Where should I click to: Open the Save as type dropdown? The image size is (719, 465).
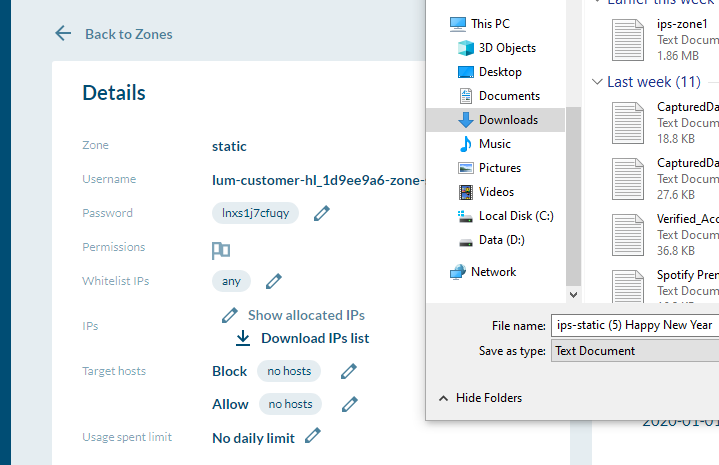point(634,351)
